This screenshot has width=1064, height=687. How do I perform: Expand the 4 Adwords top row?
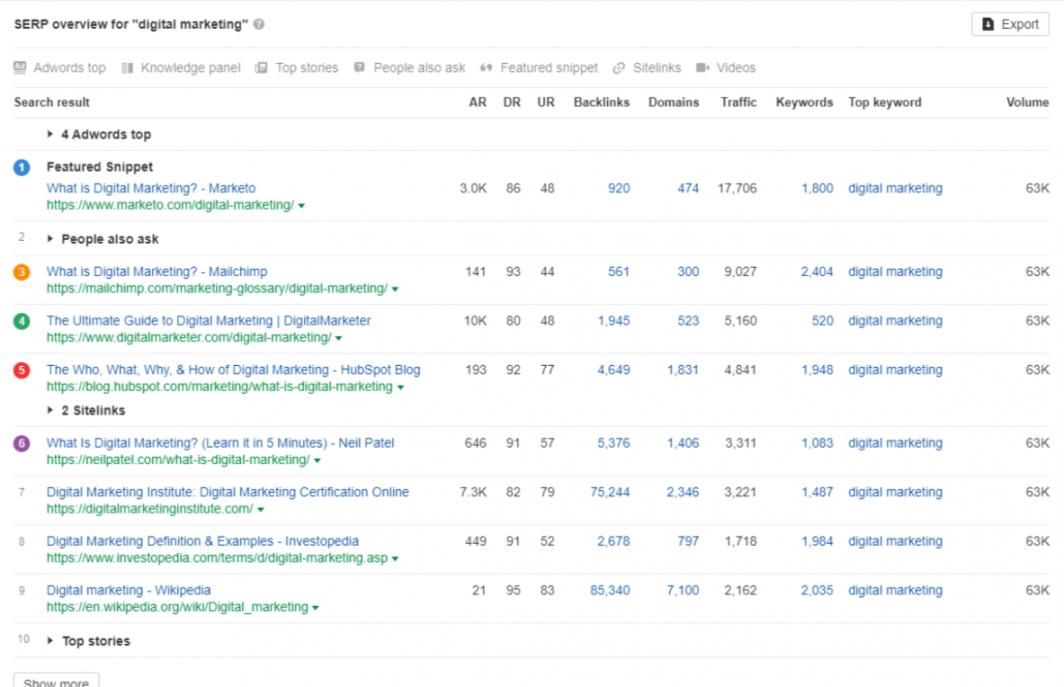click(x=51, y=135)
